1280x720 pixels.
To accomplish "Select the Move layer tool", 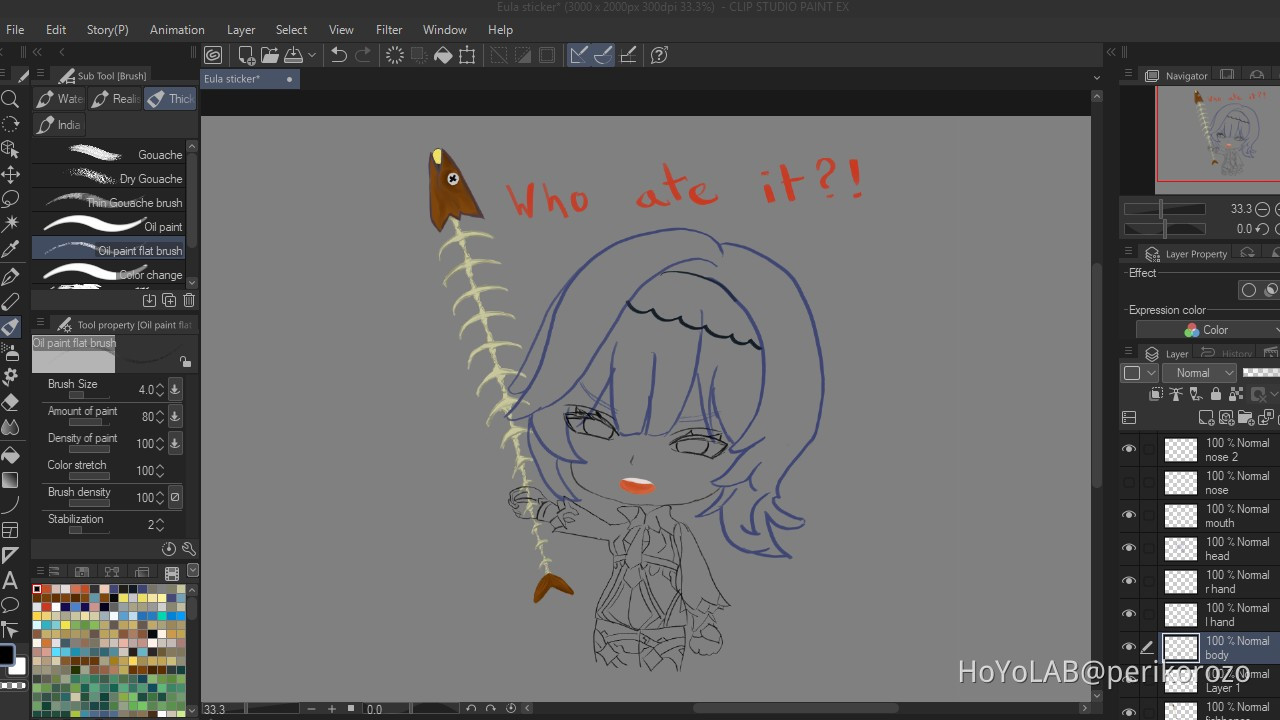I will pos(11,174).
